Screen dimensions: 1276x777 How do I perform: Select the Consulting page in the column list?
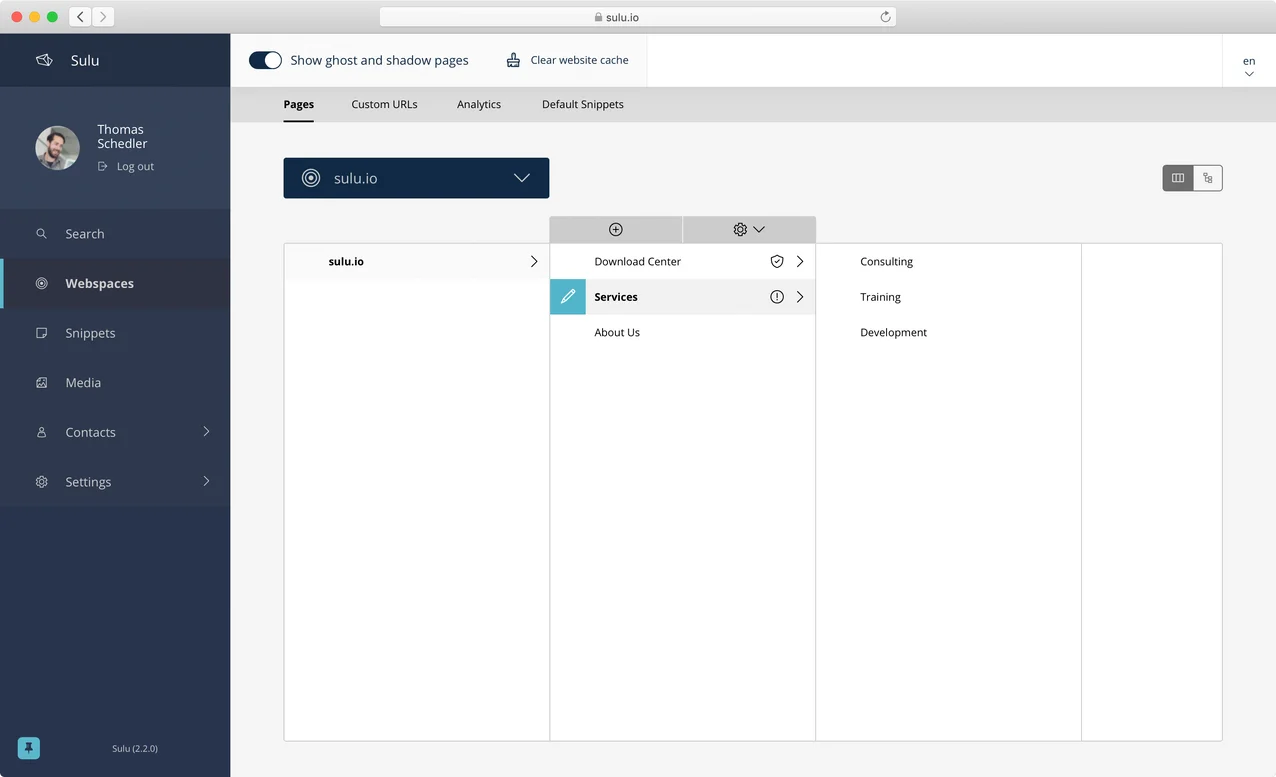point(886,261)
